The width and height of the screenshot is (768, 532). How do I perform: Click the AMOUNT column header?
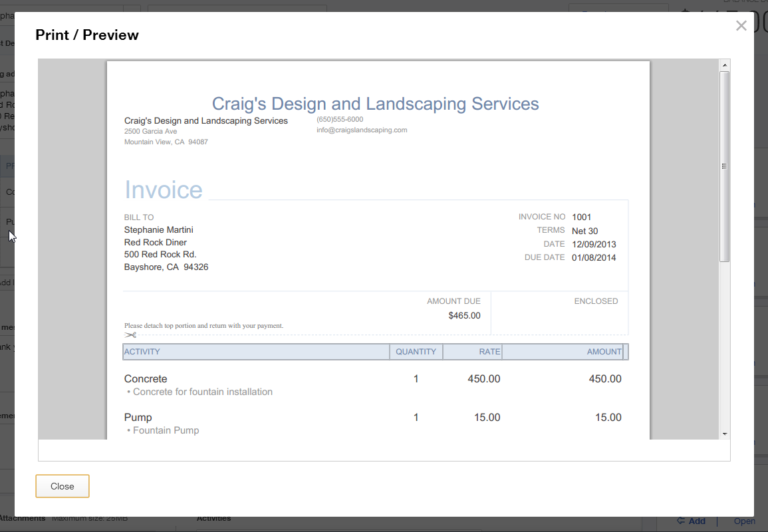pos(603,352)
